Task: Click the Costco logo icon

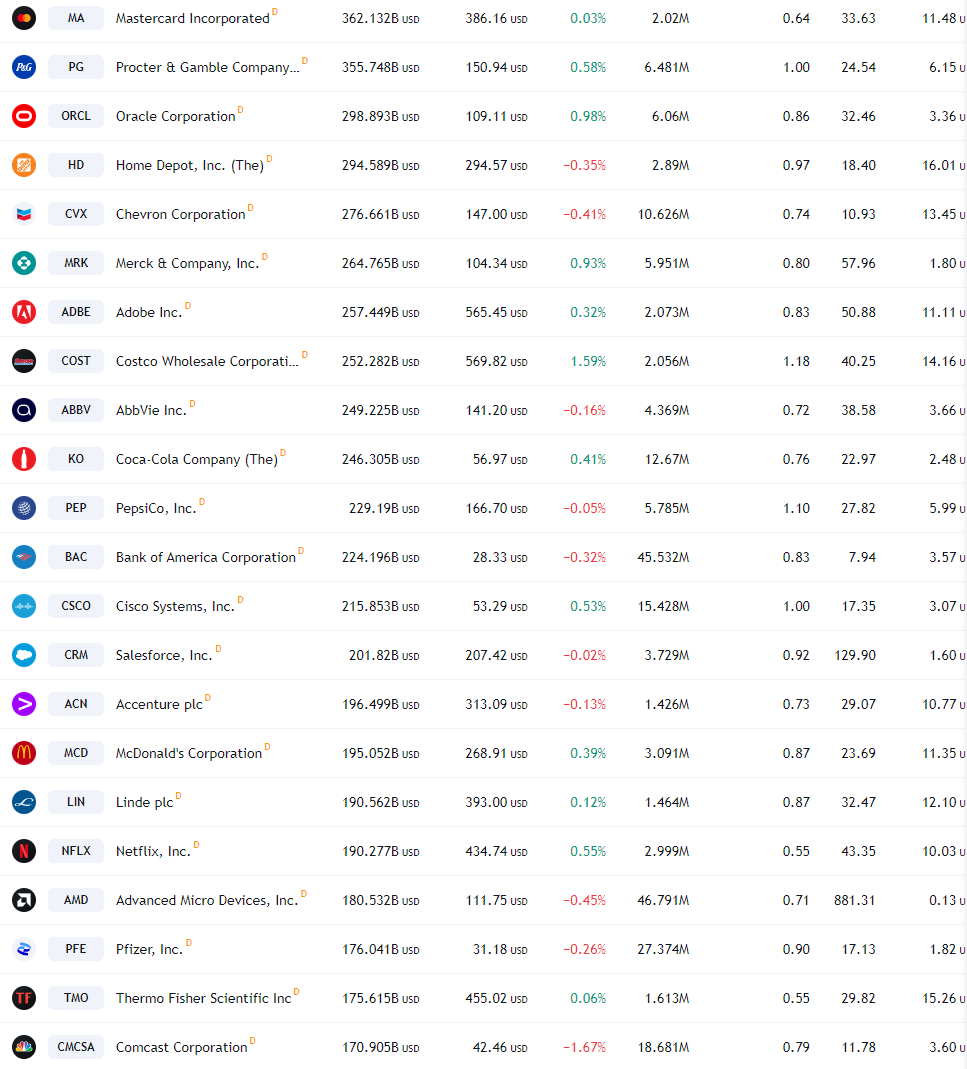Action: click(24, 361)
